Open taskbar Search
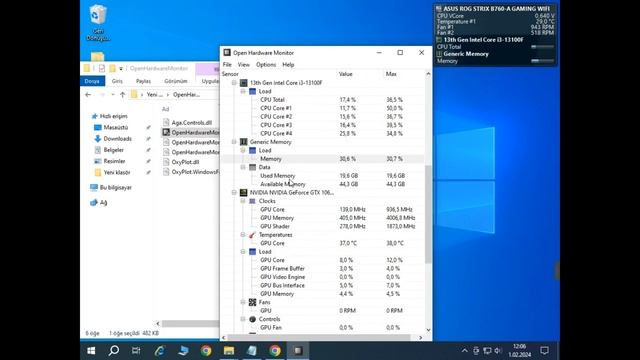The image size is (640, 360). 114,351
